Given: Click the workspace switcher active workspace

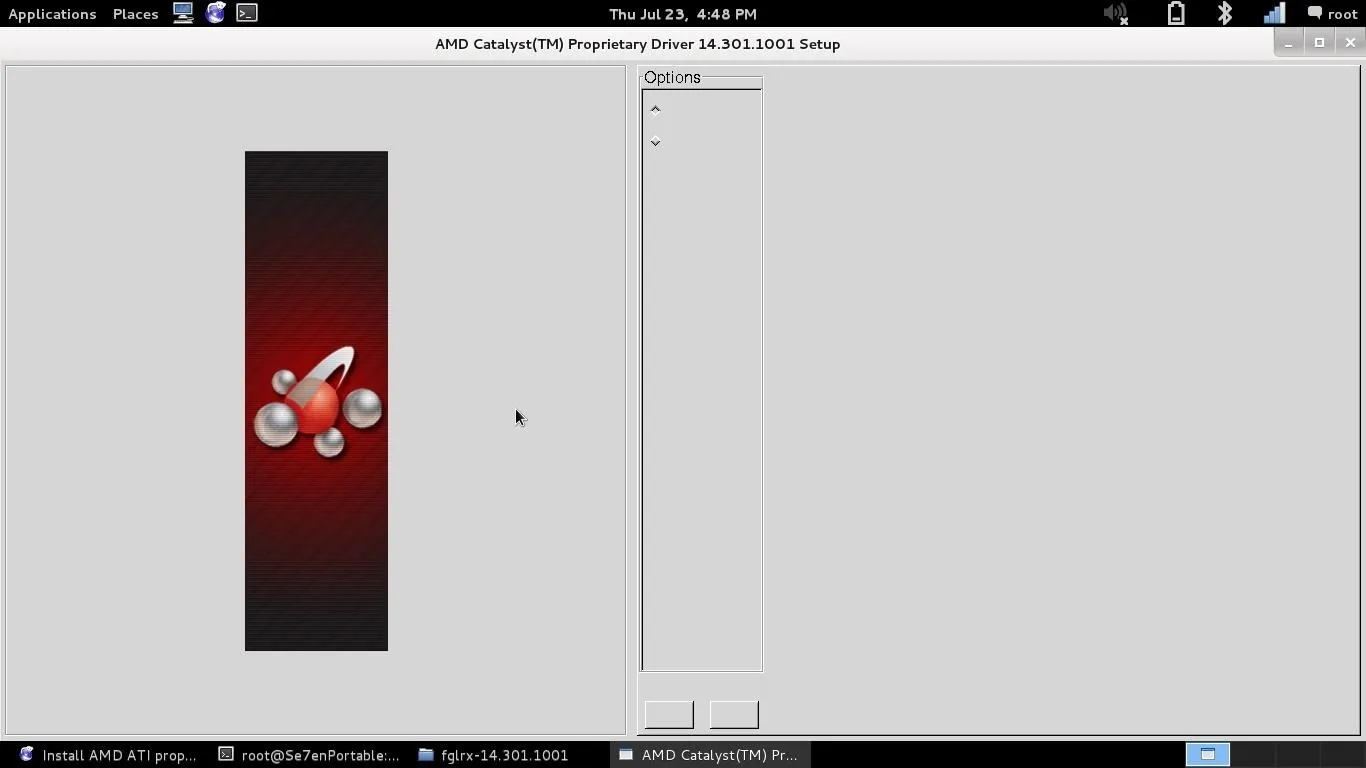Looking at the screenshot, I should point(1207,754).
